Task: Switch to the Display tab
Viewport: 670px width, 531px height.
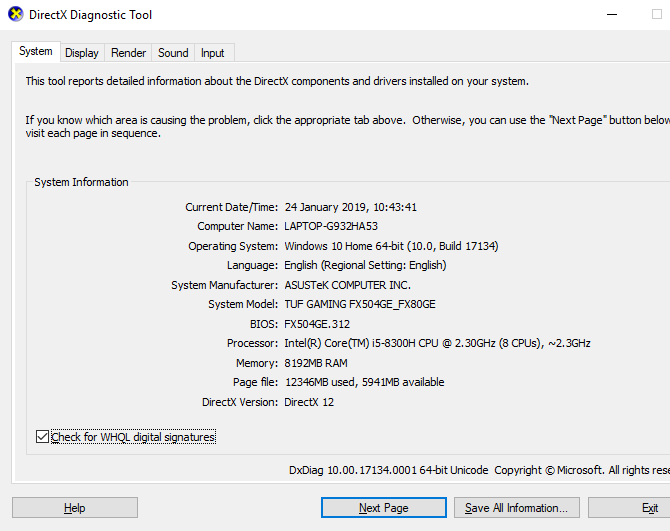Action: coord(82,53)
